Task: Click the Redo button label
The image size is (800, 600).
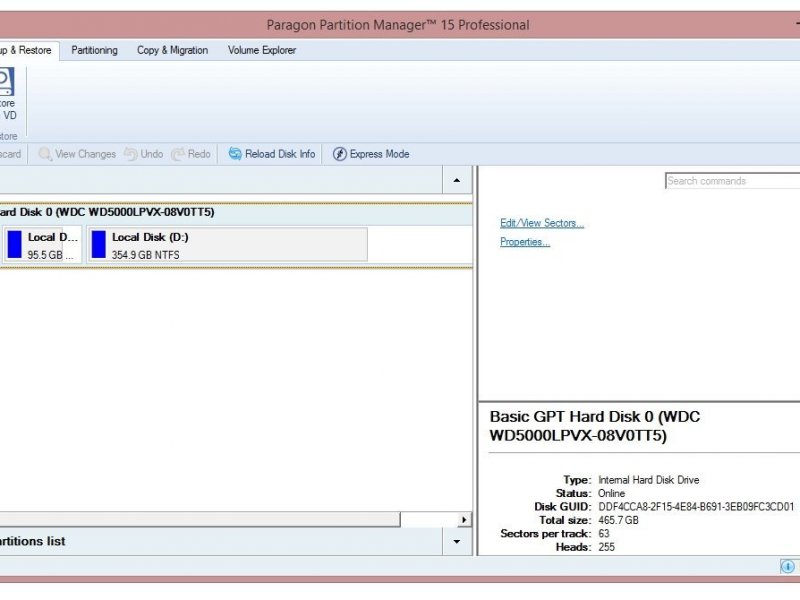Action: tap(199, 154)
